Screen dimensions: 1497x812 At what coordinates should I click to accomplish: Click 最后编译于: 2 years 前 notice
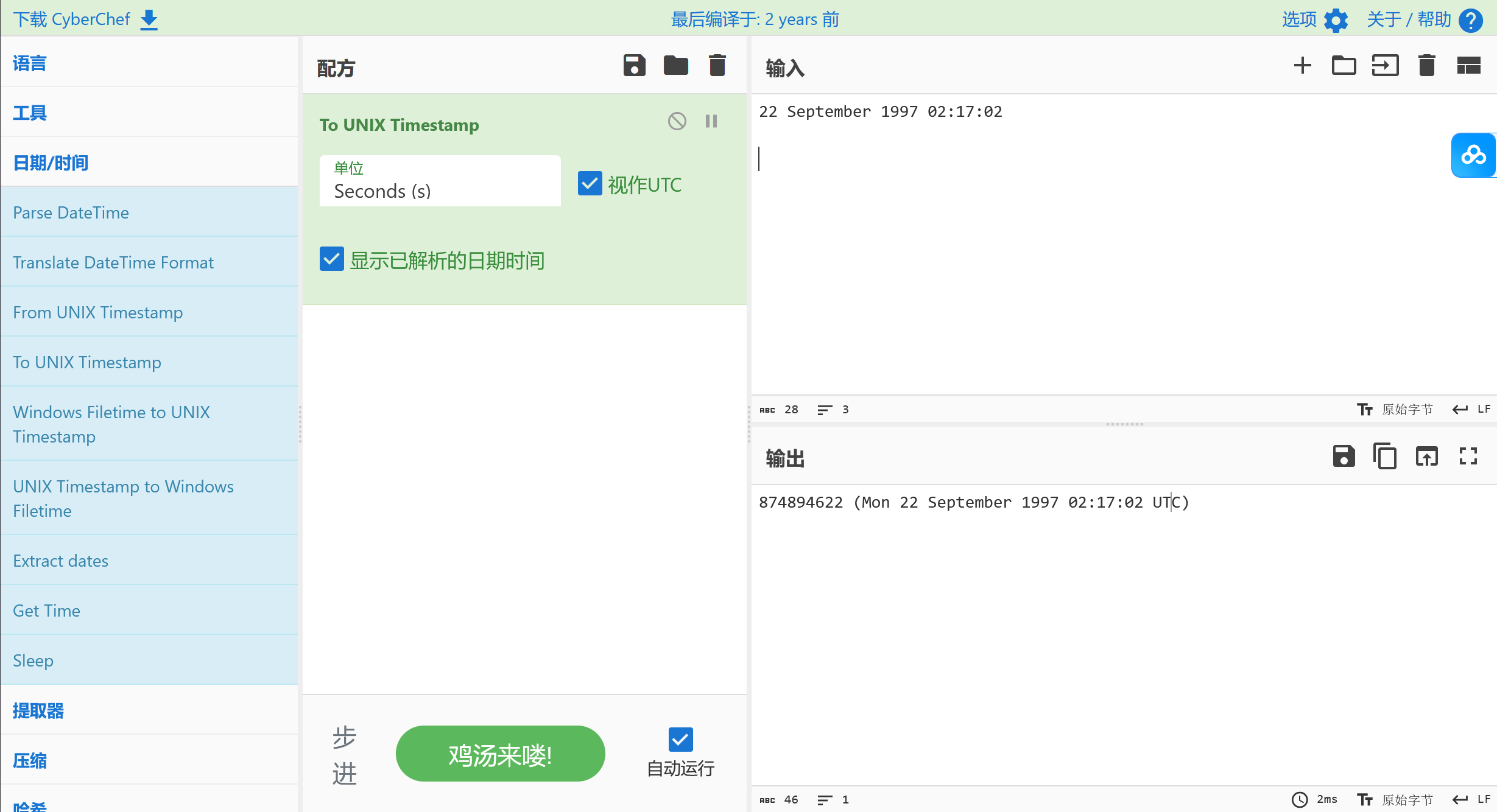pos(755,19)
